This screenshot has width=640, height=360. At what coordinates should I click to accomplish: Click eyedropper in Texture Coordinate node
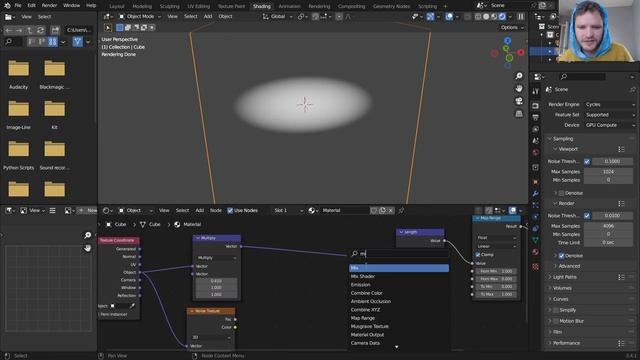132,306
